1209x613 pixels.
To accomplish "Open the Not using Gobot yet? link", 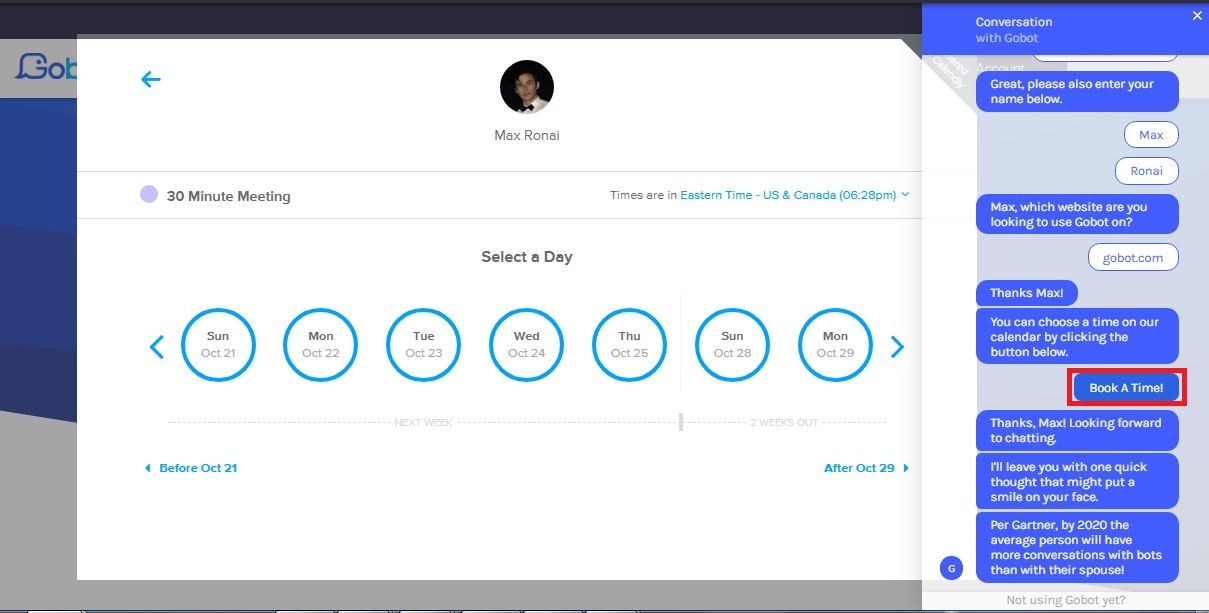I will [1066, 600].
